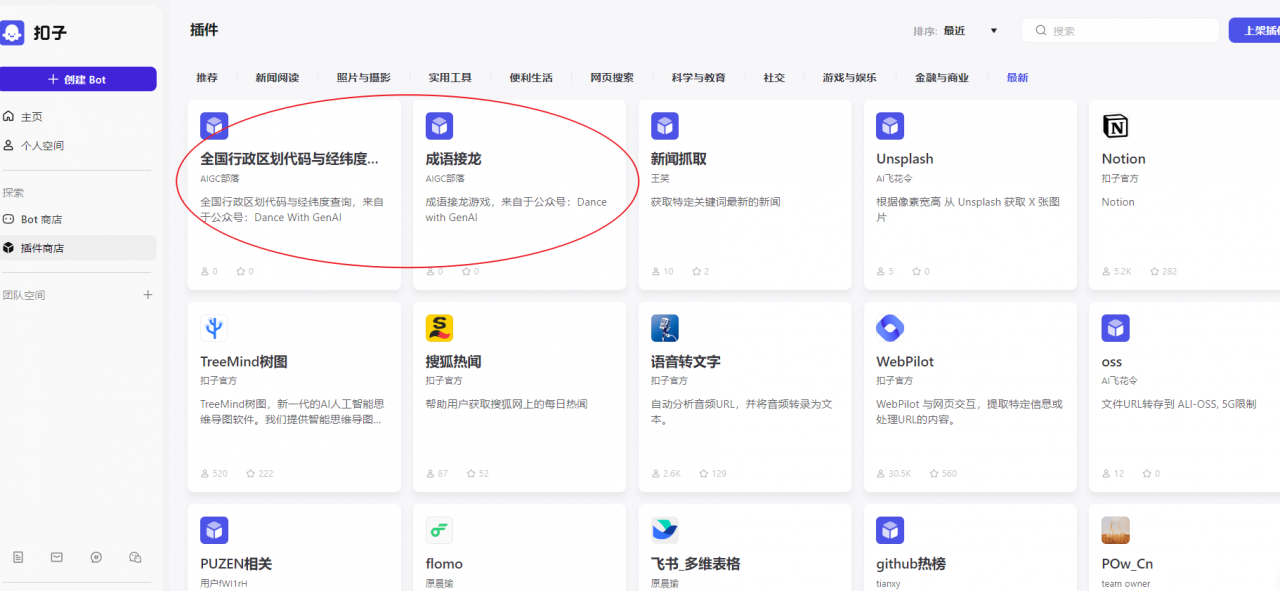Click the users icon on the 语音转文字 card
Image resolution: width=1280 pixels, height=591 pixels.
click(655, 473)
